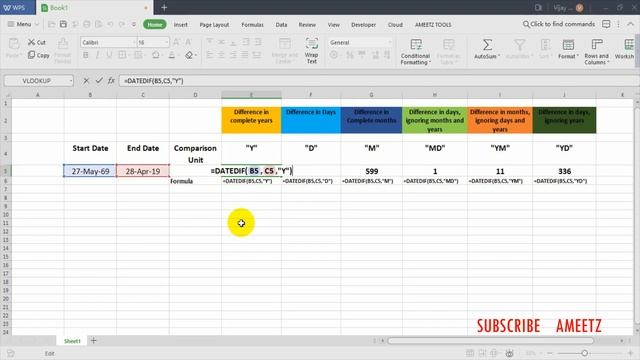The height and width of the screenshot is (360, 640).
Task: Open the Name Box dropdown showing VLOOKUP
Action: click(71, 81)
